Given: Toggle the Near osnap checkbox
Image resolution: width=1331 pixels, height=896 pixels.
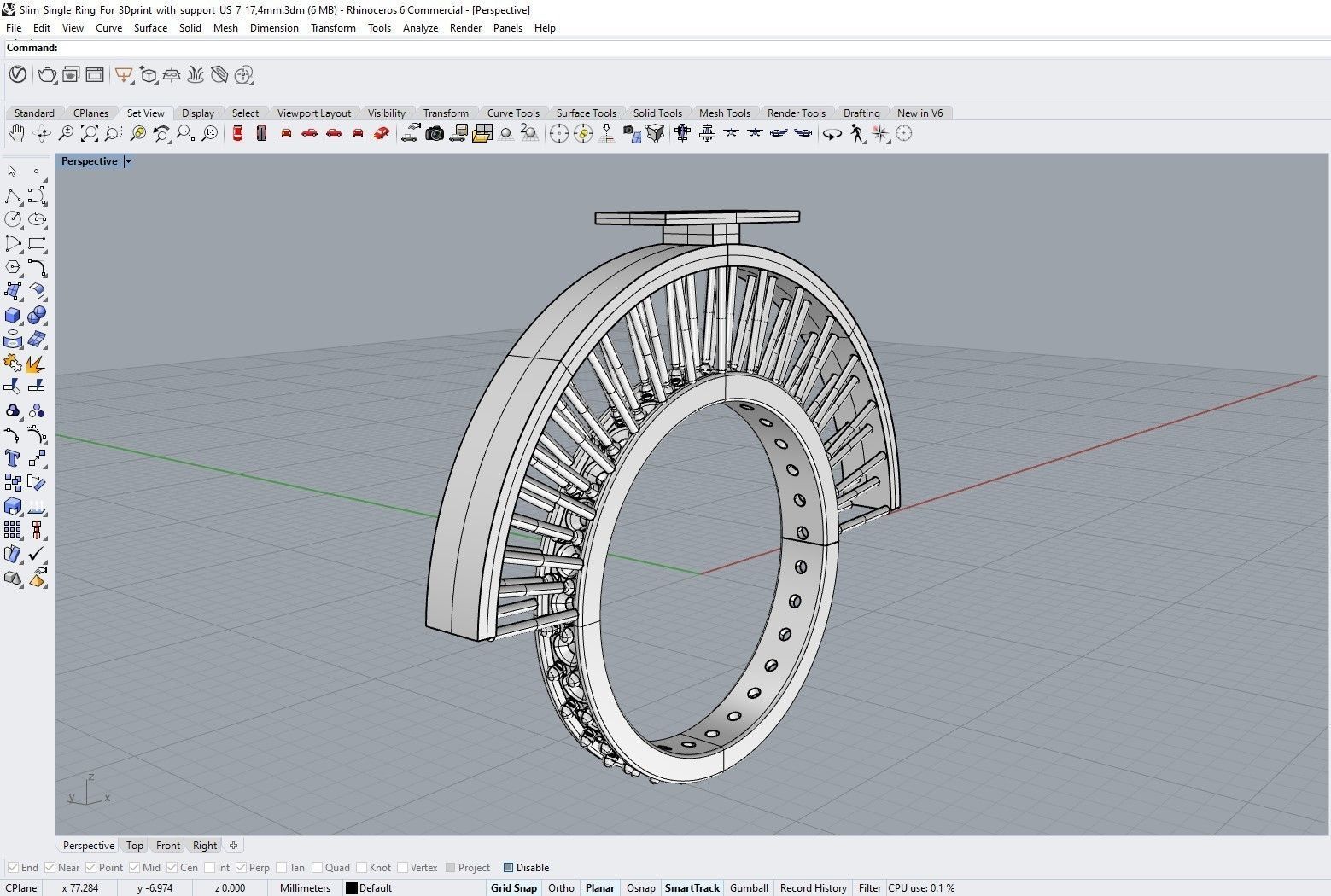Looking at the screenshot, I should click(50, 868).
